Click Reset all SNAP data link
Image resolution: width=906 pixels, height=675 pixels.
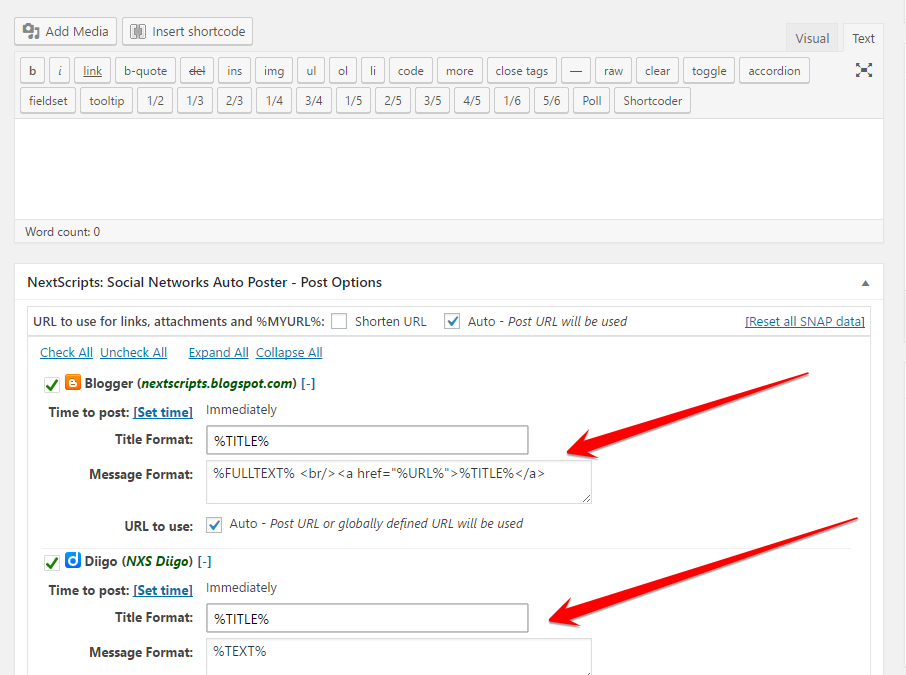[805, 321]
